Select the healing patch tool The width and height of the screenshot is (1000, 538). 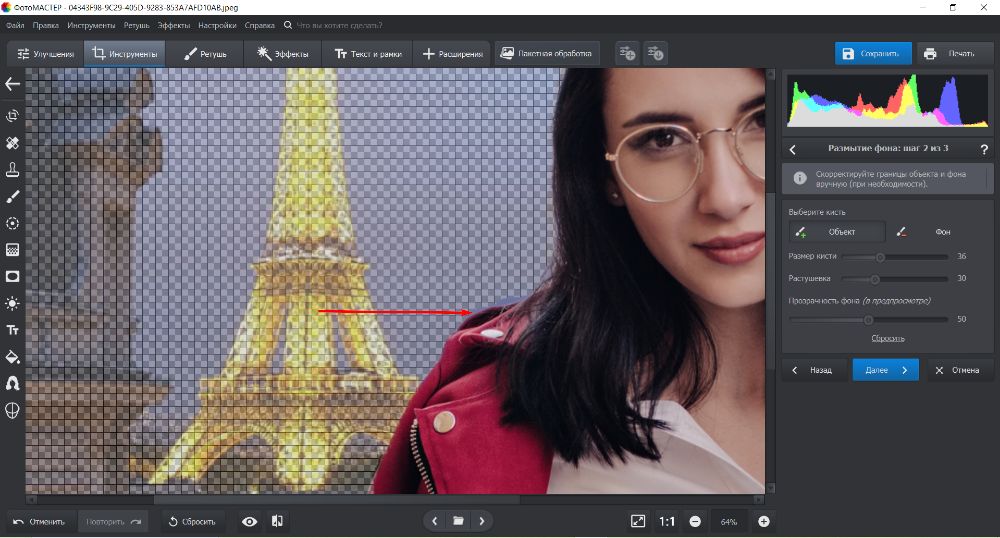tap(13, 143)
